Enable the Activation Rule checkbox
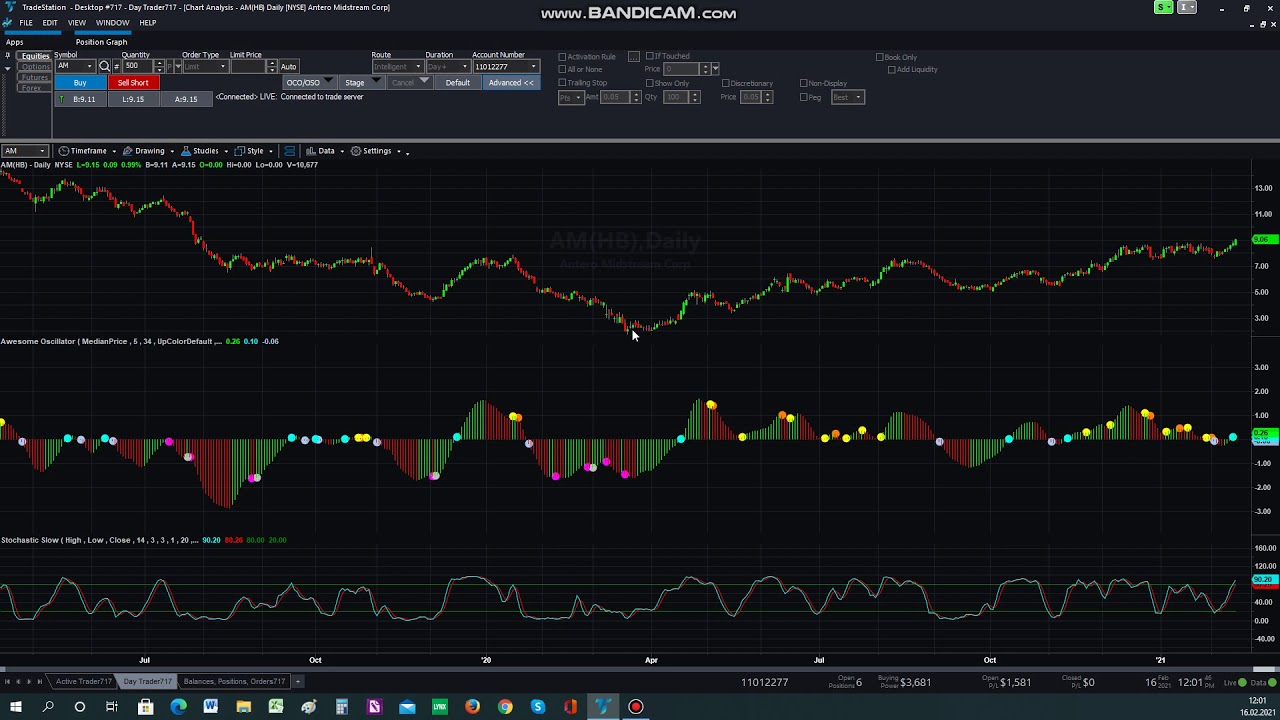The image size is (1280, 720). (x=562, y=57)
